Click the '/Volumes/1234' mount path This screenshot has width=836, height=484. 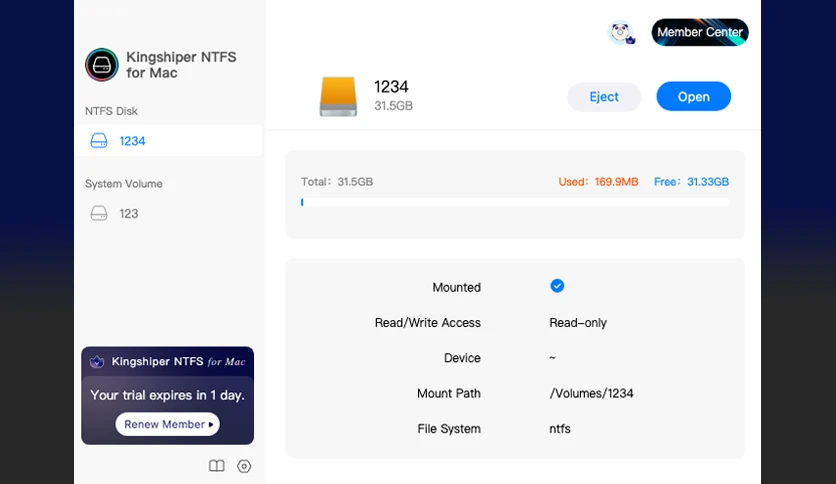pyautogui.click(x=591, y=393)
